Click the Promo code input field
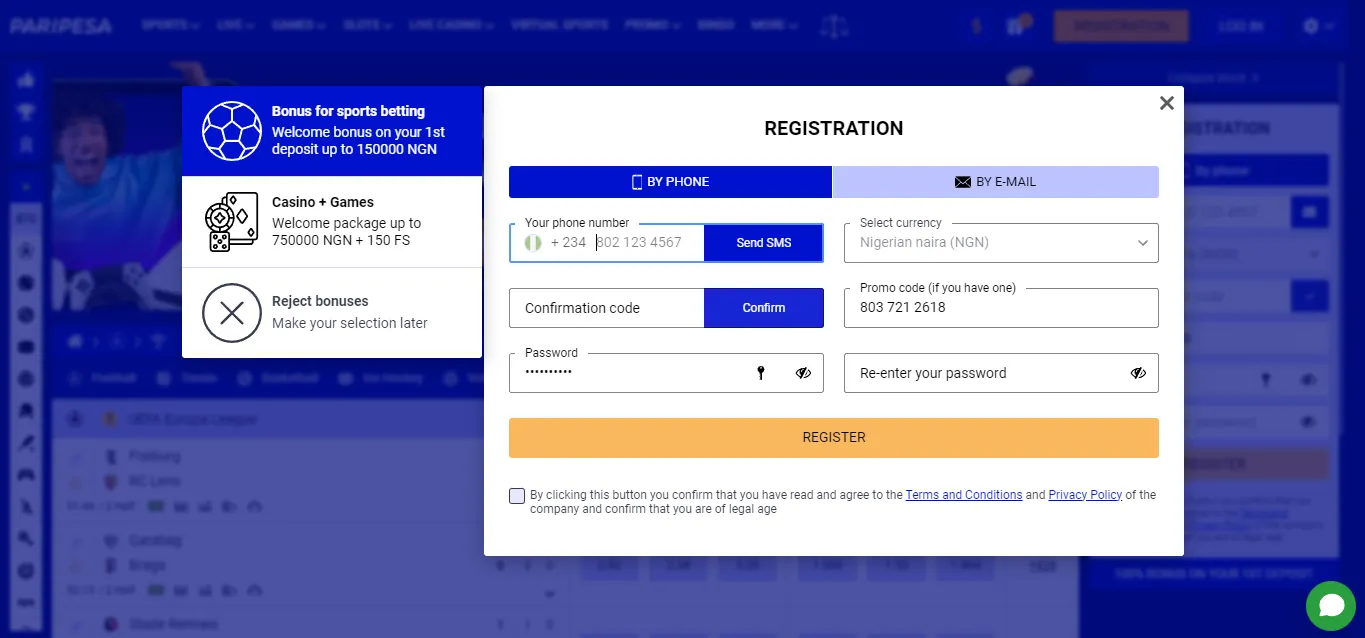Viewport: 1365px width, 638px height. [x=1000, y=307]
